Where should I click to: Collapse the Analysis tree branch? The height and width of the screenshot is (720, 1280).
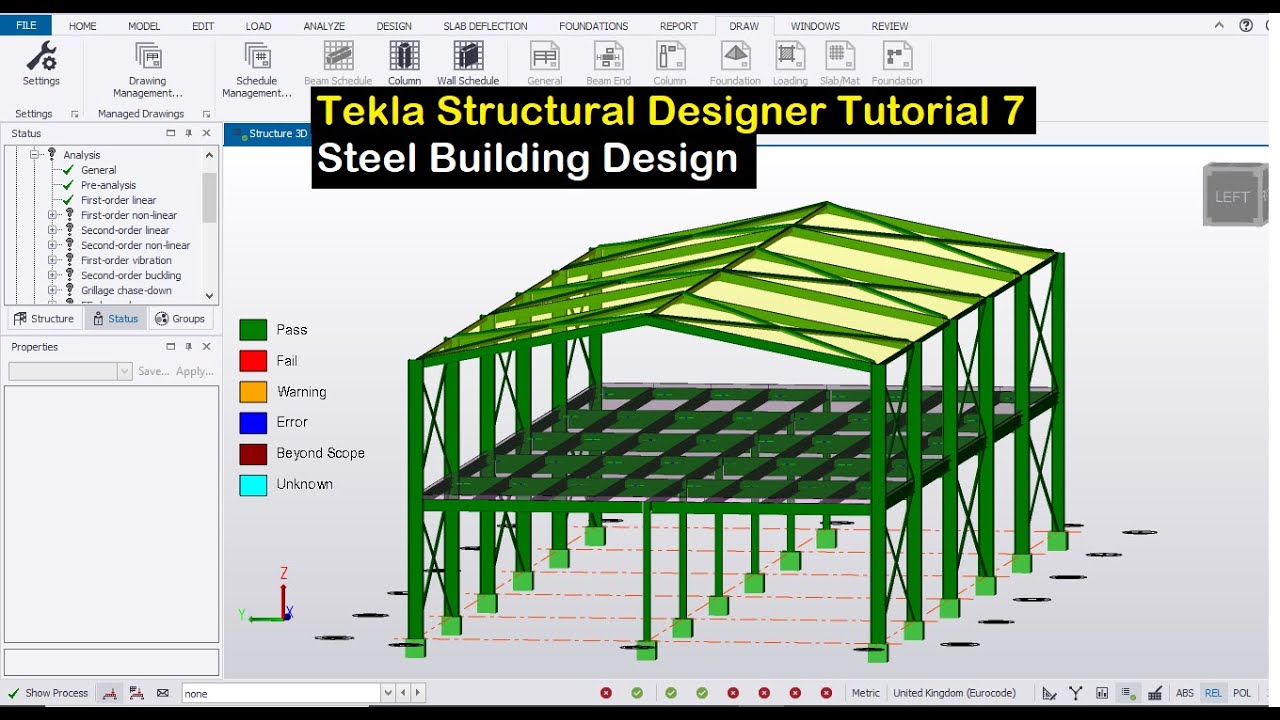(x=34, y=155)
